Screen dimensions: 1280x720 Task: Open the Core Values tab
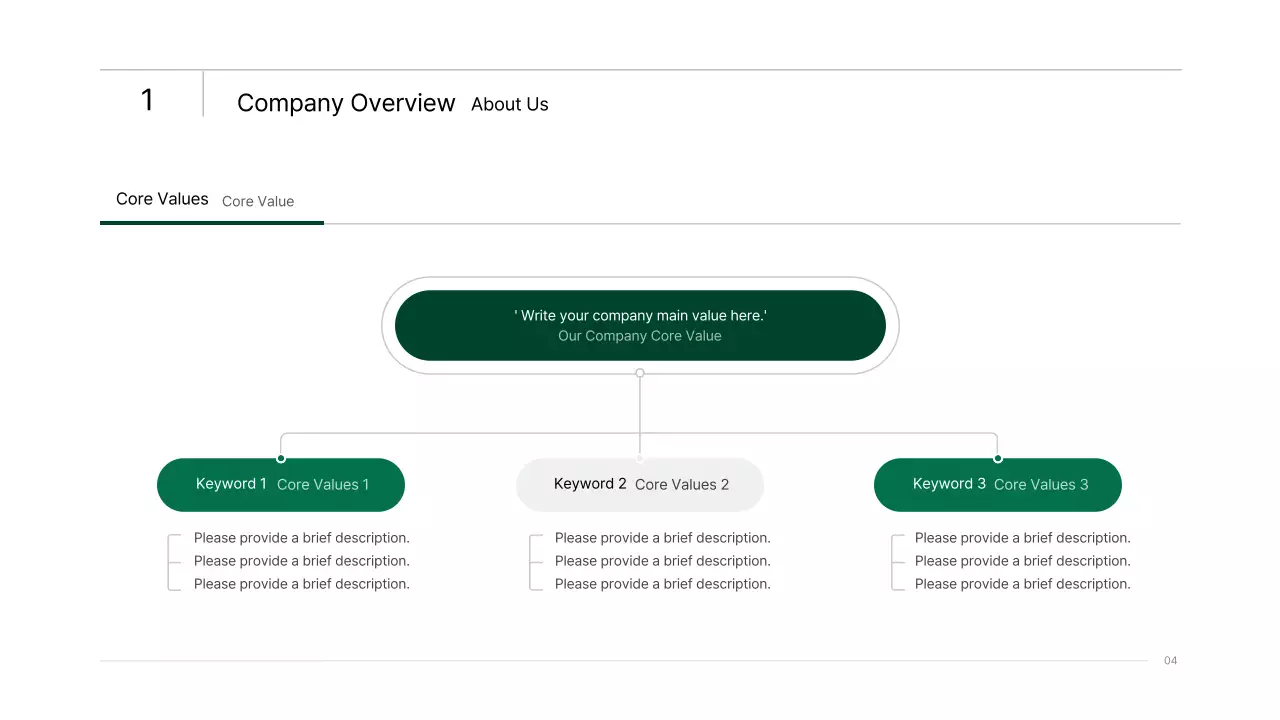pyautogui.click(x=162, y=199)
